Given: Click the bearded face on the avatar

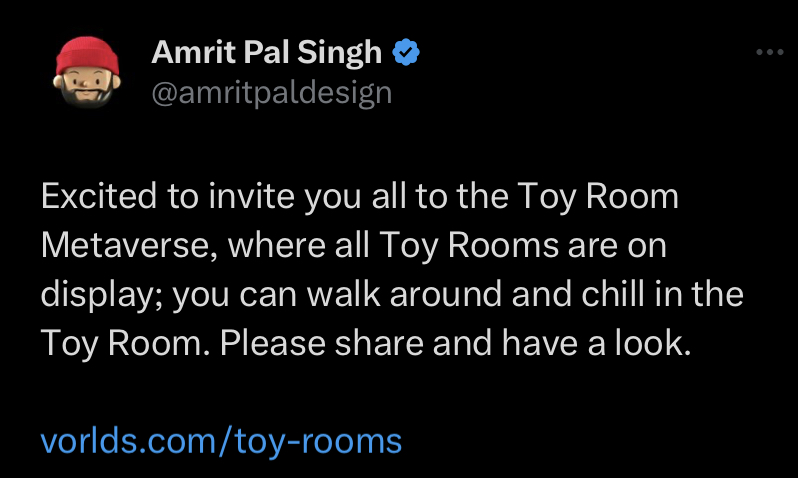Looking at the screenshot, I should 86,89.
